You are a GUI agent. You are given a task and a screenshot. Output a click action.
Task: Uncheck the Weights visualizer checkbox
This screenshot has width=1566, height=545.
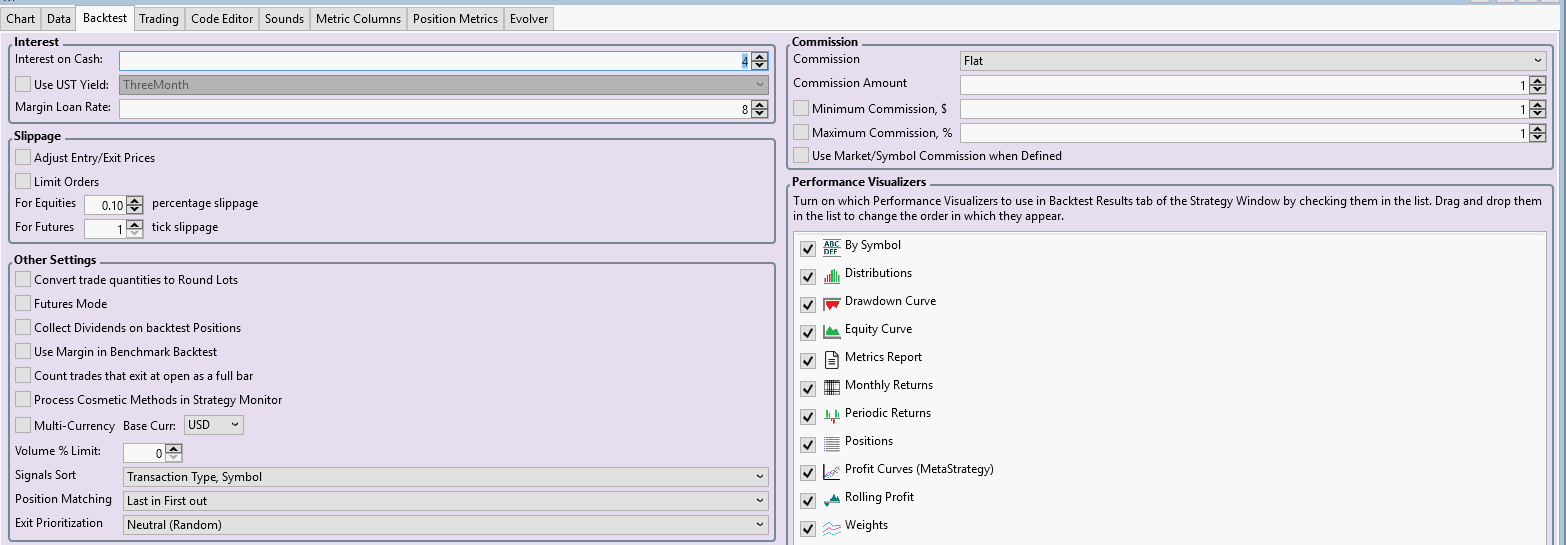[808, 528]
